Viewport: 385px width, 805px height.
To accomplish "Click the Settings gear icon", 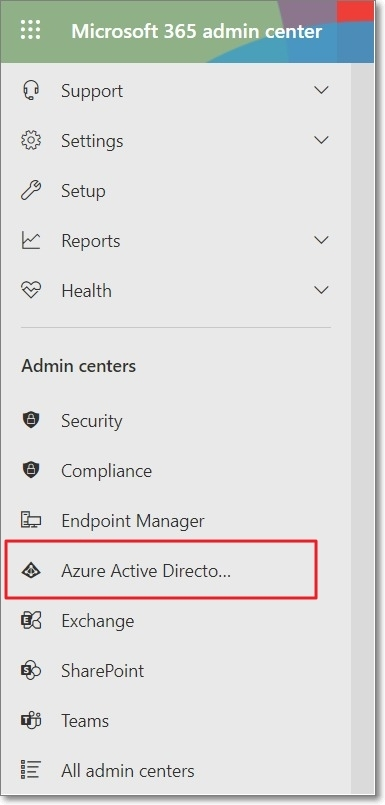I will coord(30,140).
